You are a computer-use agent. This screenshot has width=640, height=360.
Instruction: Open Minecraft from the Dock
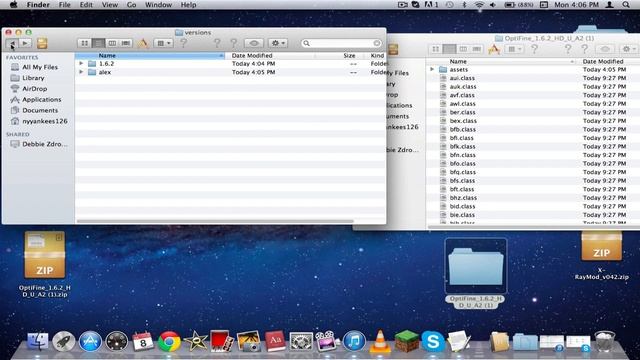[x=407, y=341]
